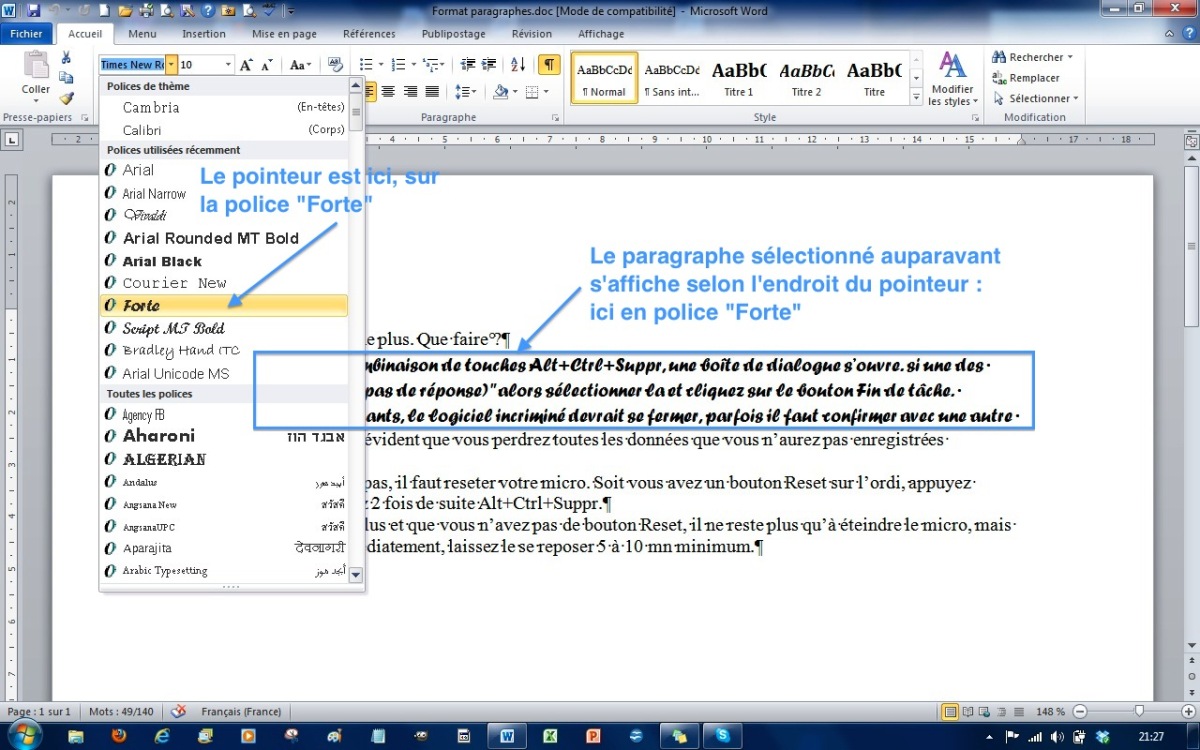1200x750 pixels.
Task: Click the Windows Start button
Action: pos(23,735)
